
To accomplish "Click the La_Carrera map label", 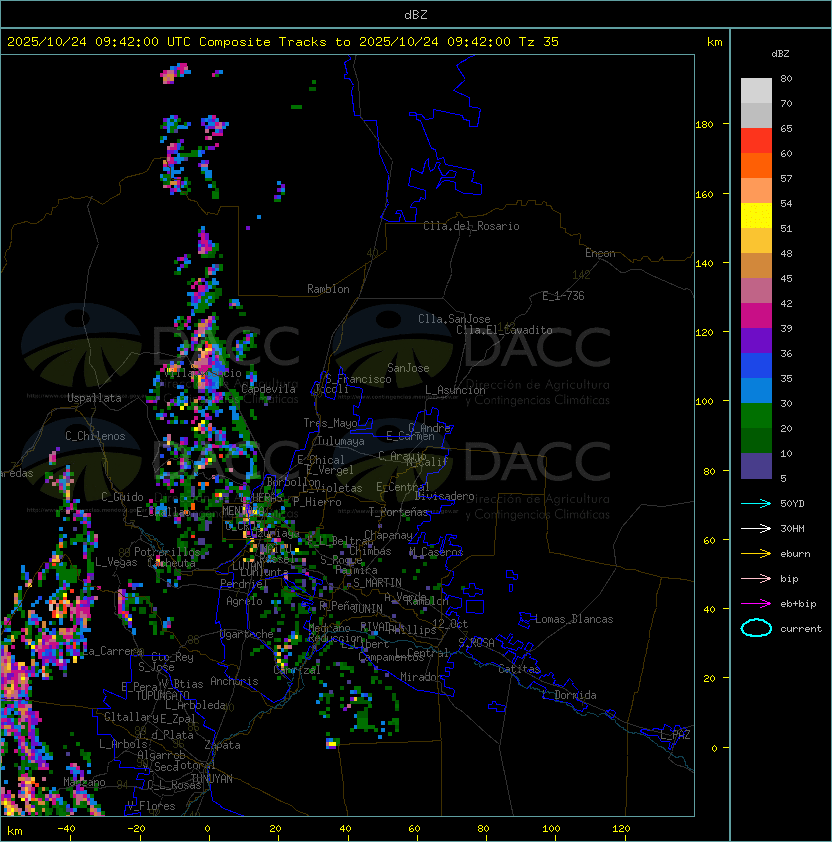I will coord(113,651).
